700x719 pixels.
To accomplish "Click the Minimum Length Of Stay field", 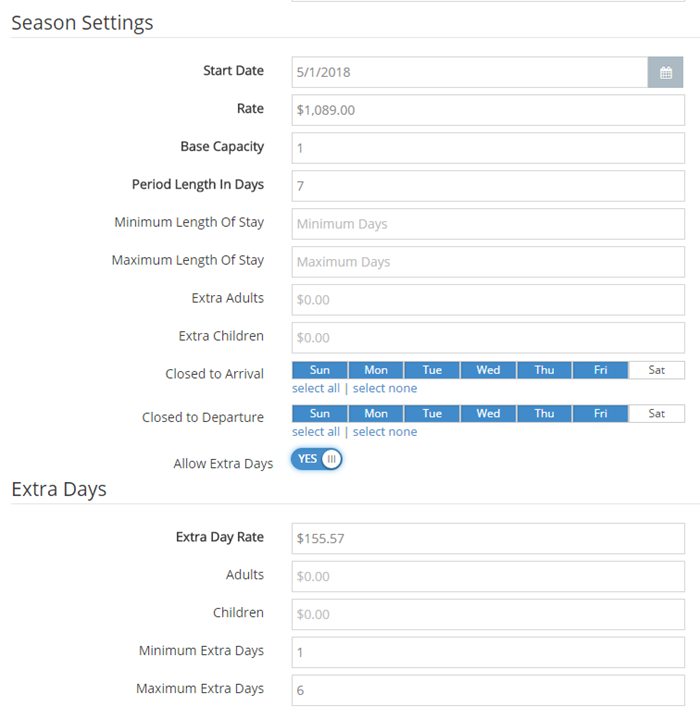I will [488, 224].
